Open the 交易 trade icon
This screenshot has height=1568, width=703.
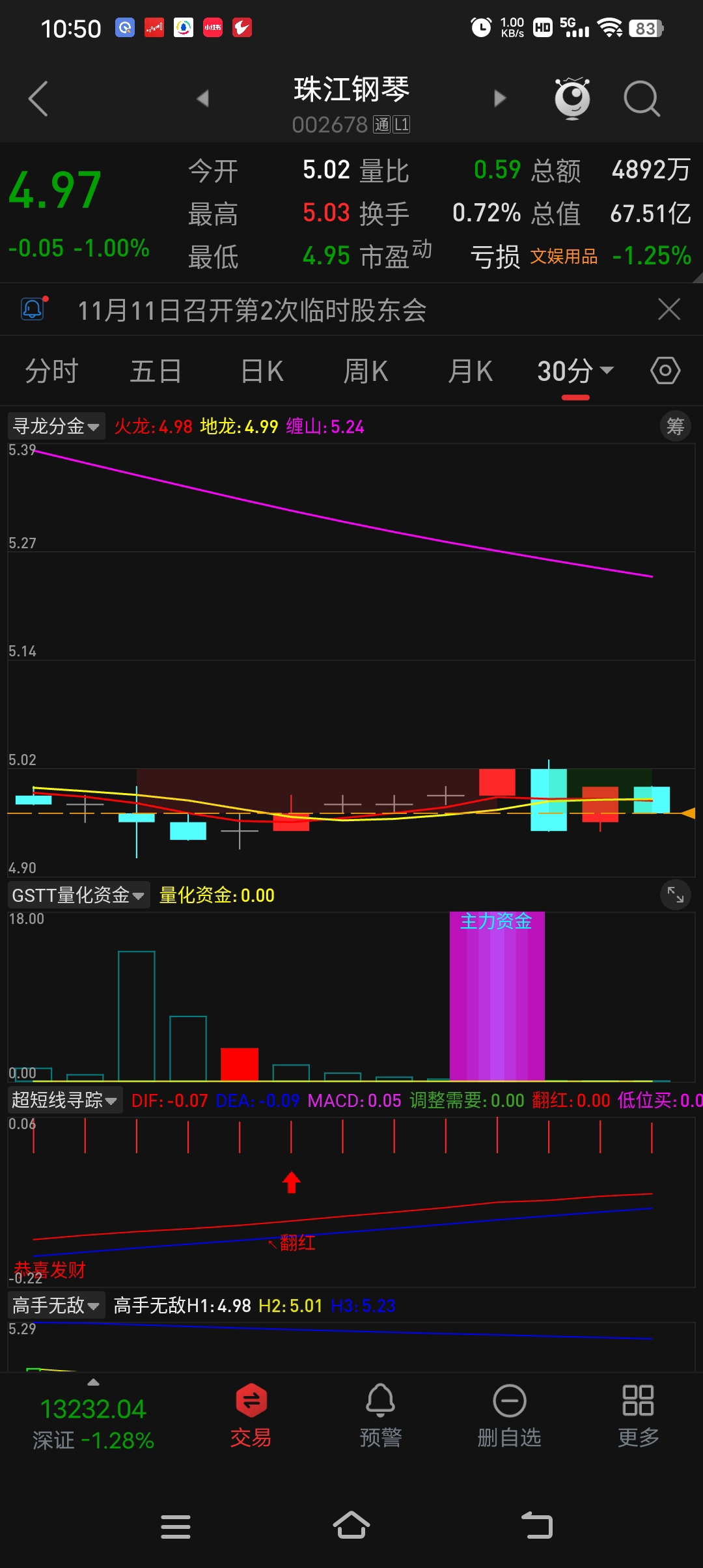251,1416
